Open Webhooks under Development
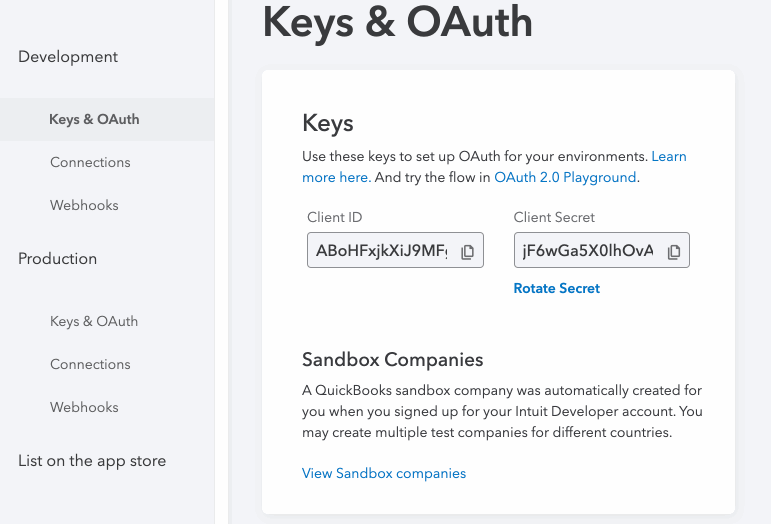The height and width of the screenshot is (524, 771). point(84,205)
